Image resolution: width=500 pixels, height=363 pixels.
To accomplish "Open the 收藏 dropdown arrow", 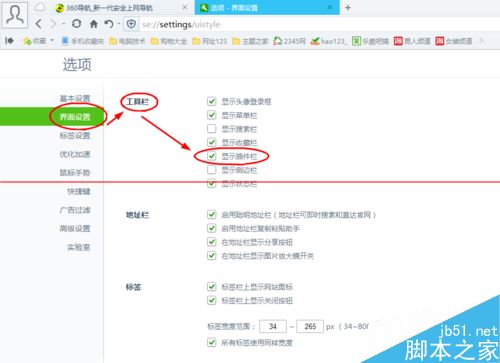I will pyautogui.click(x=52, y=41).
